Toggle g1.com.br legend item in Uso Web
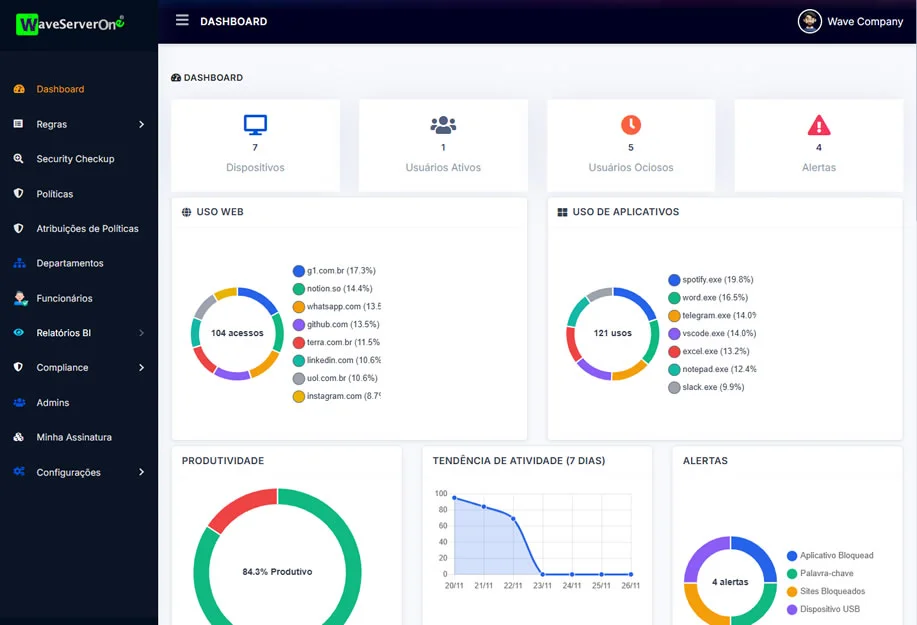 335,271
